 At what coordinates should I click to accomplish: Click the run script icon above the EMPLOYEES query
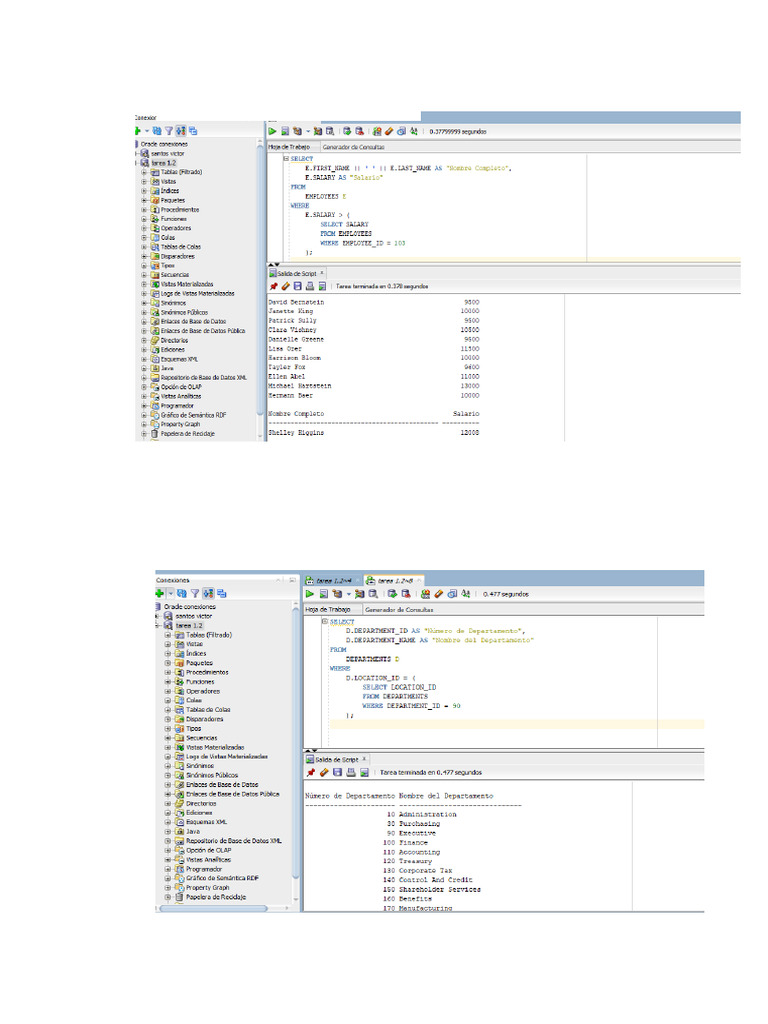(x=285, y=130)
